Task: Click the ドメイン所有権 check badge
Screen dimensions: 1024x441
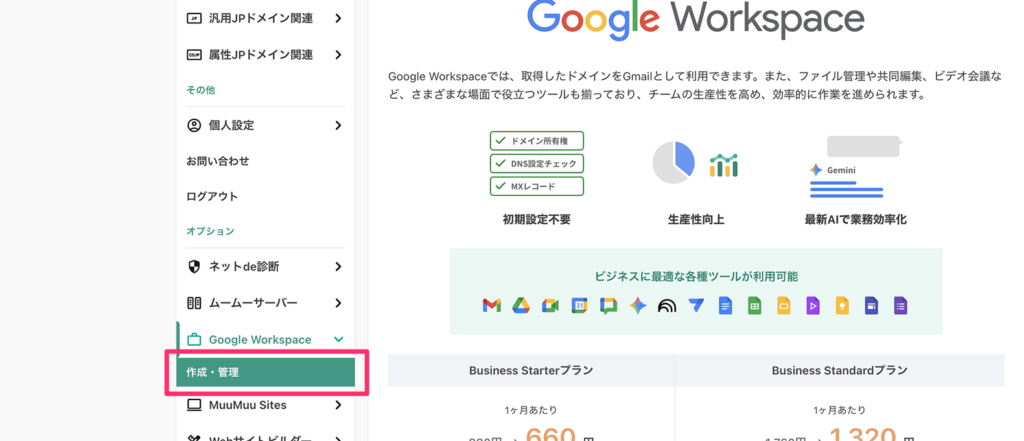Action: point(537,141)
